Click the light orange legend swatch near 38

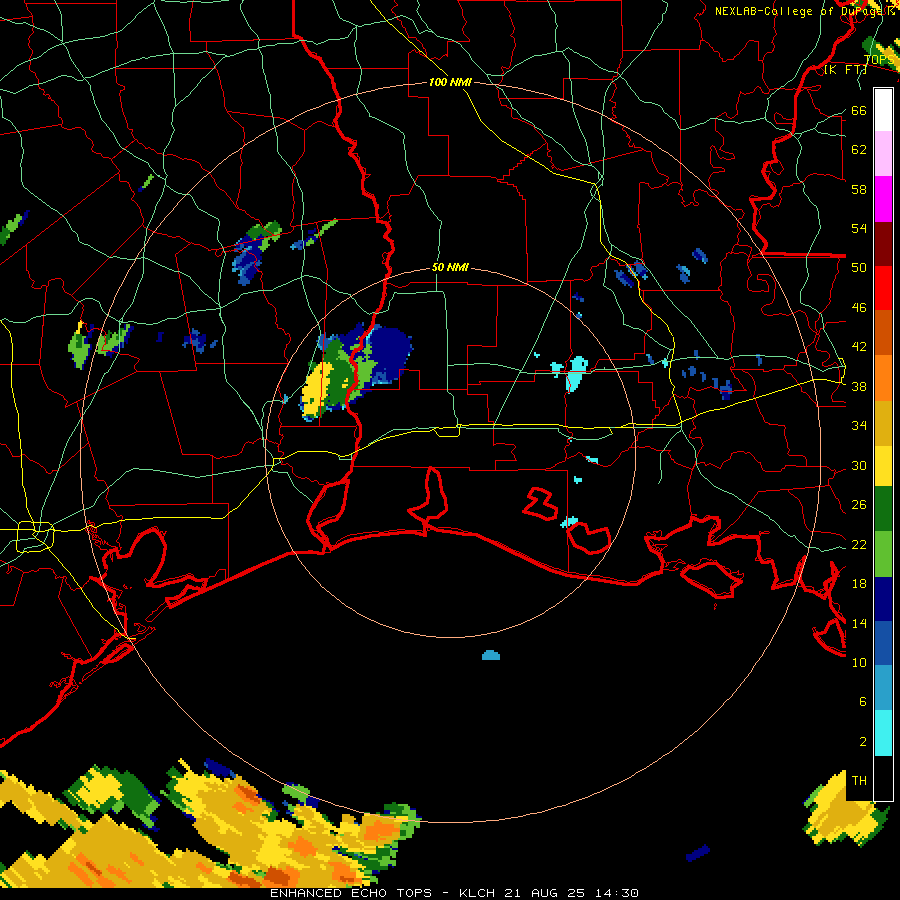(x=883, y=378)
